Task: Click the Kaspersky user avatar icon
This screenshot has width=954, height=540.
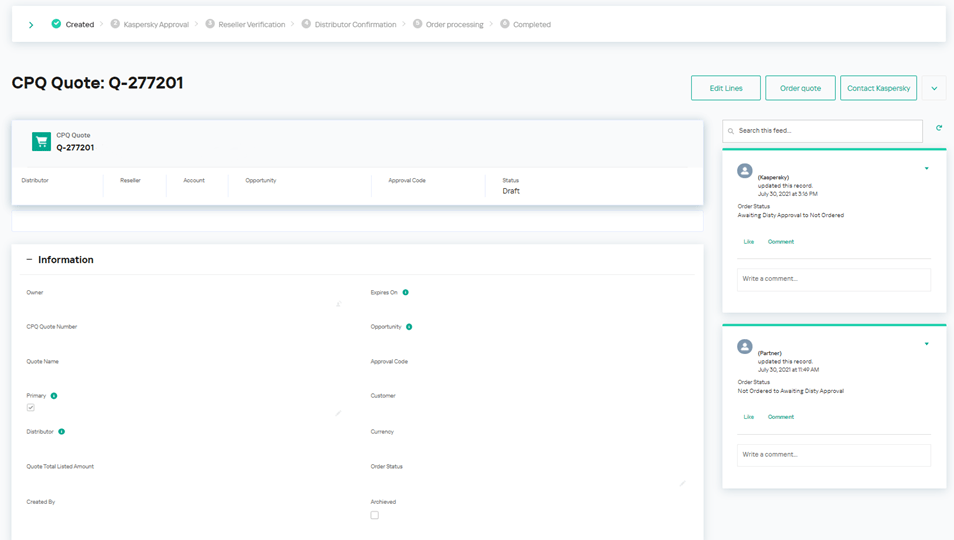Action: tap(745, 171)
